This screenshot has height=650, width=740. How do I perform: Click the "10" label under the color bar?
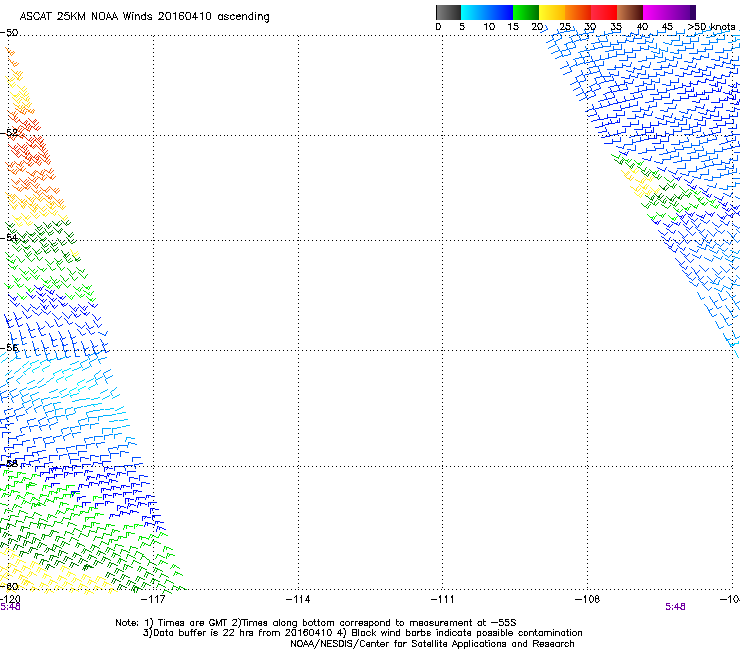489,27
